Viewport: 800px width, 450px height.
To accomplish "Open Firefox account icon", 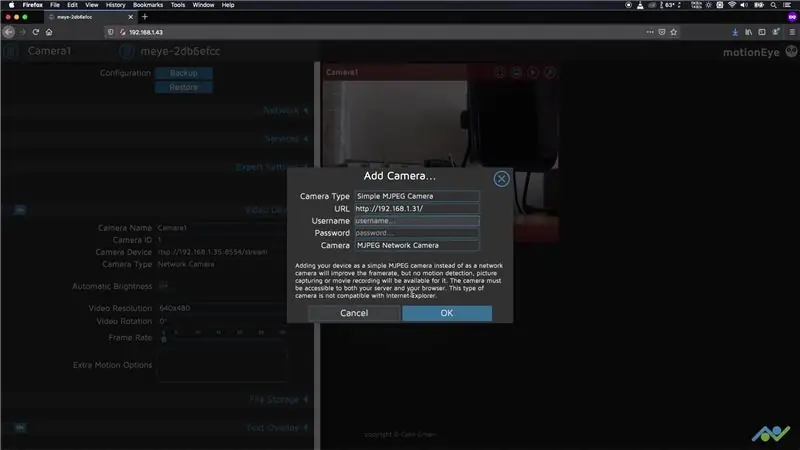I will tap(776, 32).
